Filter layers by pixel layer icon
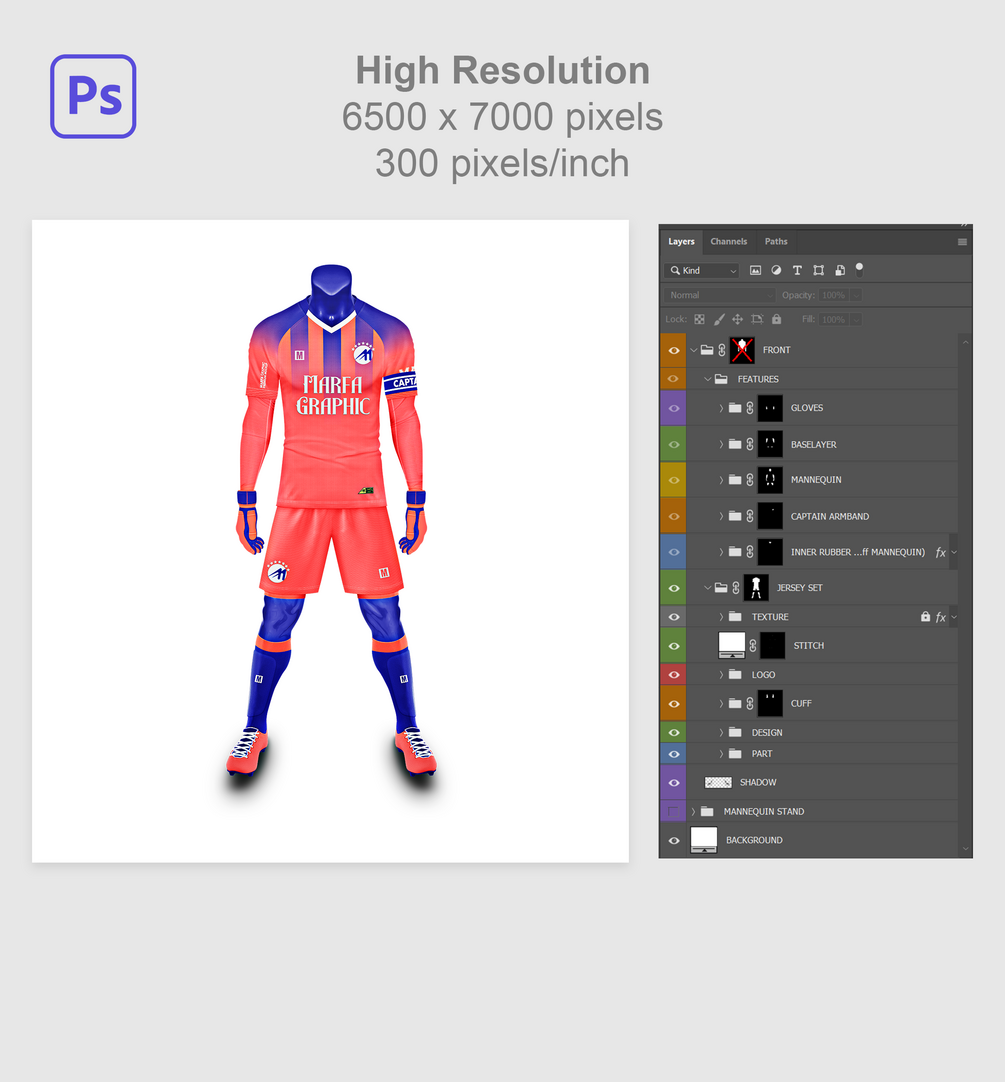The height and width of the screenshot is (1082, 1005). coord(755,270)
